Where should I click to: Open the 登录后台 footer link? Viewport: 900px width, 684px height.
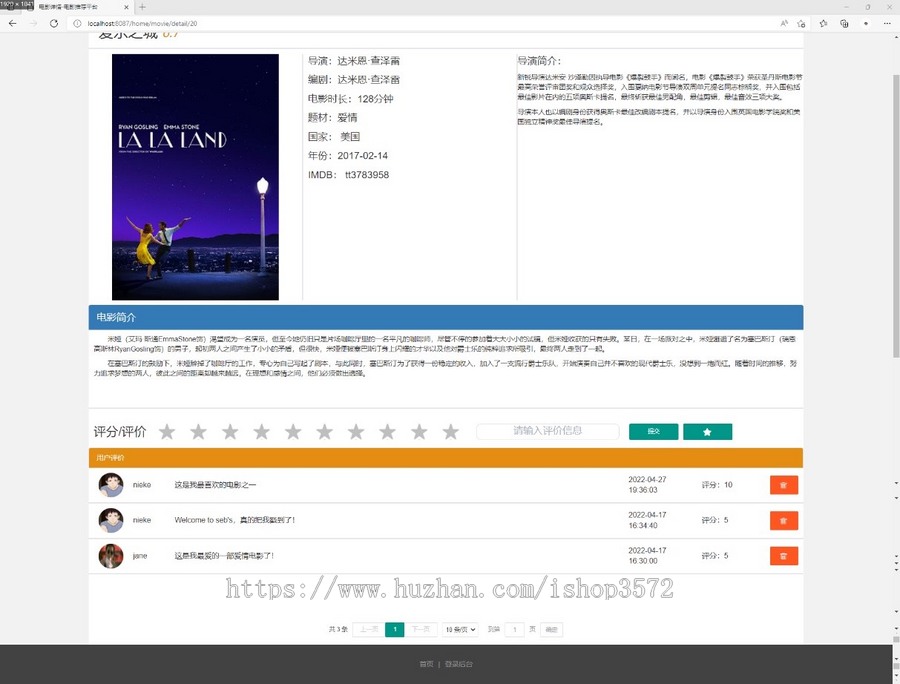click(459, 664)
